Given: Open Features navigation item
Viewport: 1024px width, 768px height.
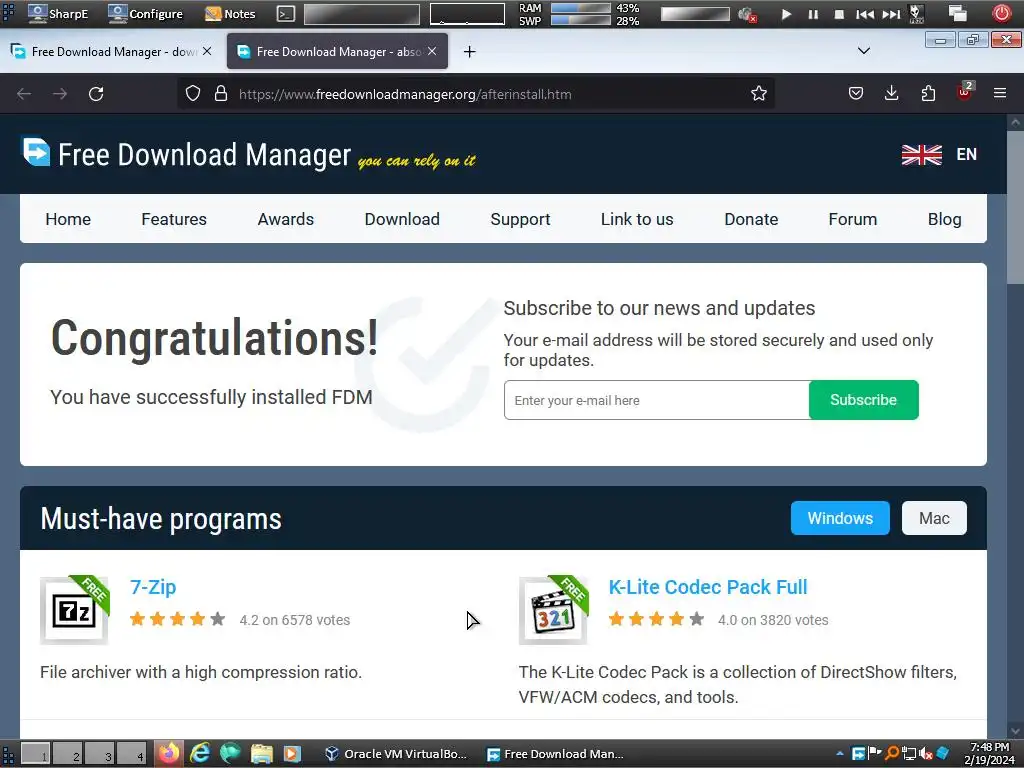Looking at the screenshot, I should tap(174, 219).
